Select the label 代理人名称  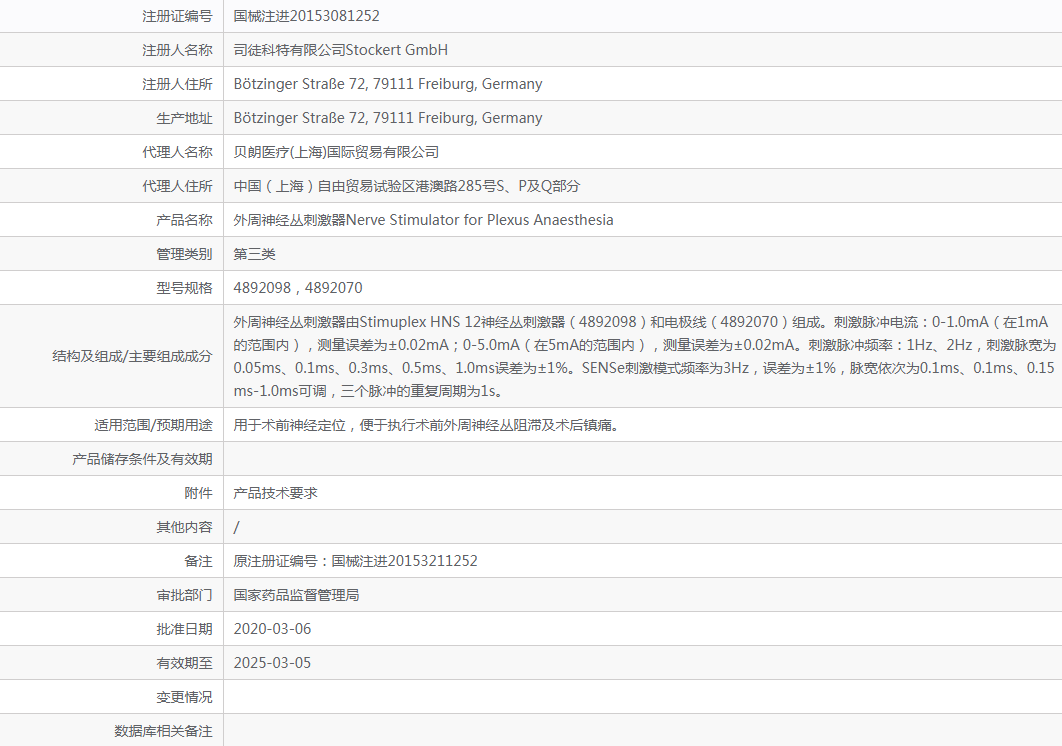[177, 152]
